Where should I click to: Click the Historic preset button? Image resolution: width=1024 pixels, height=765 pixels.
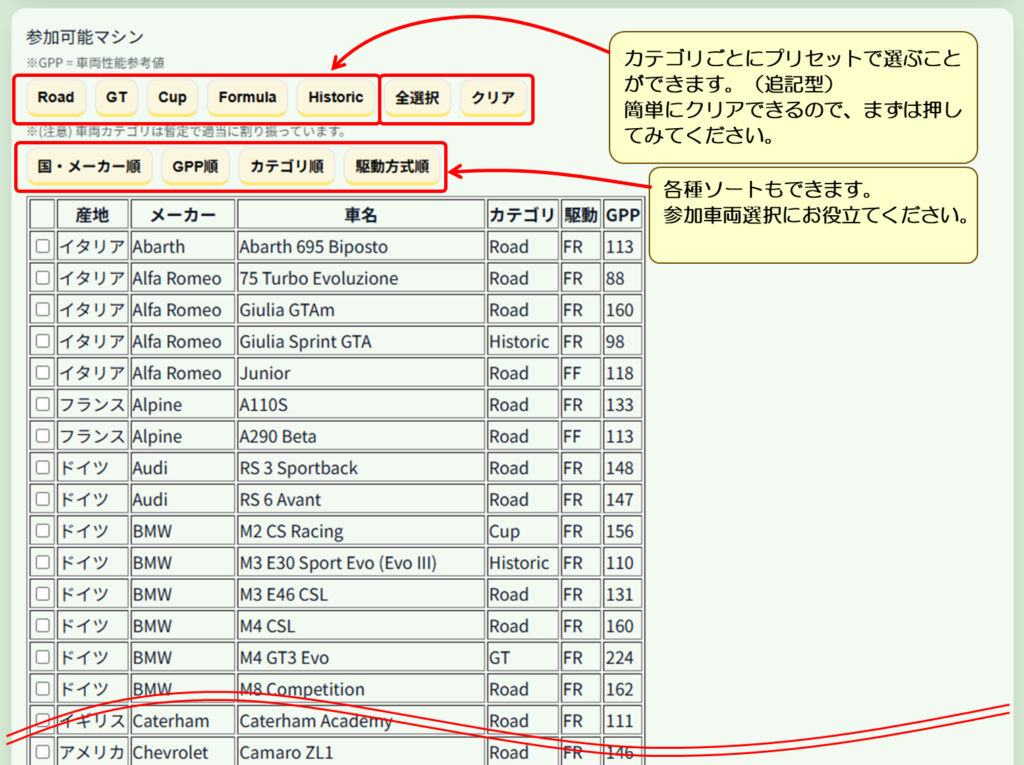336,98
